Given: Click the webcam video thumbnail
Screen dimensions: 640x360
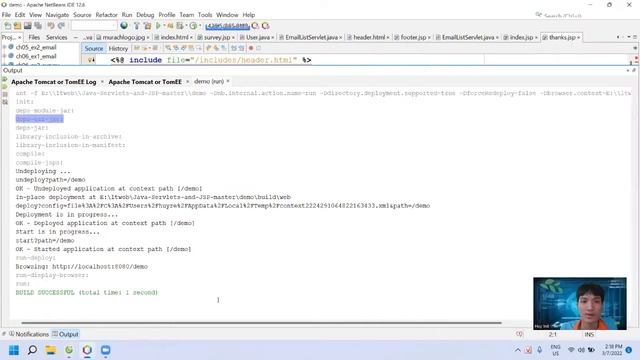Looking at the screenshot, I should [580, 303].
